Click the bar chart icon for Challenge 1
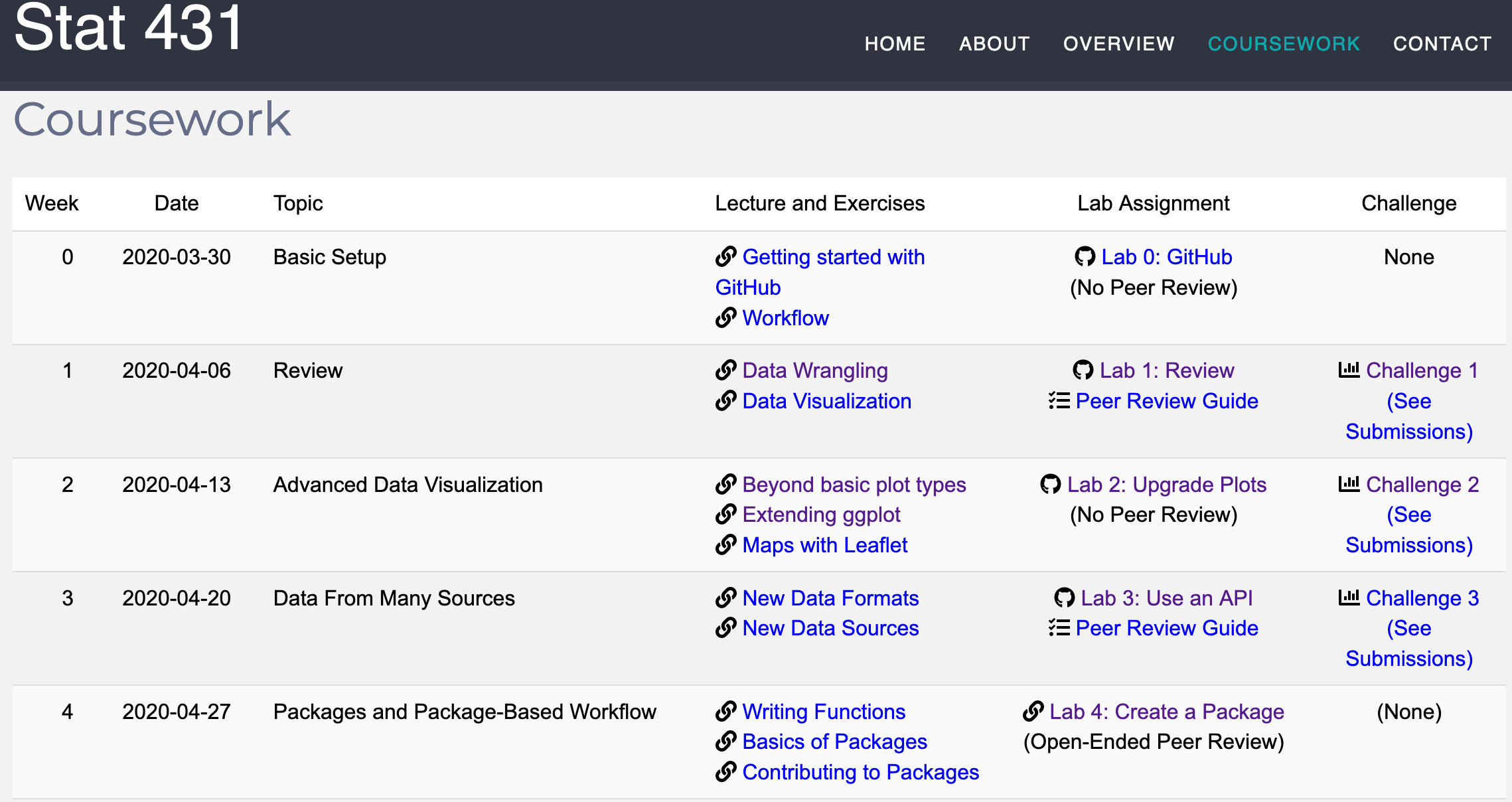 [1349, 370]
